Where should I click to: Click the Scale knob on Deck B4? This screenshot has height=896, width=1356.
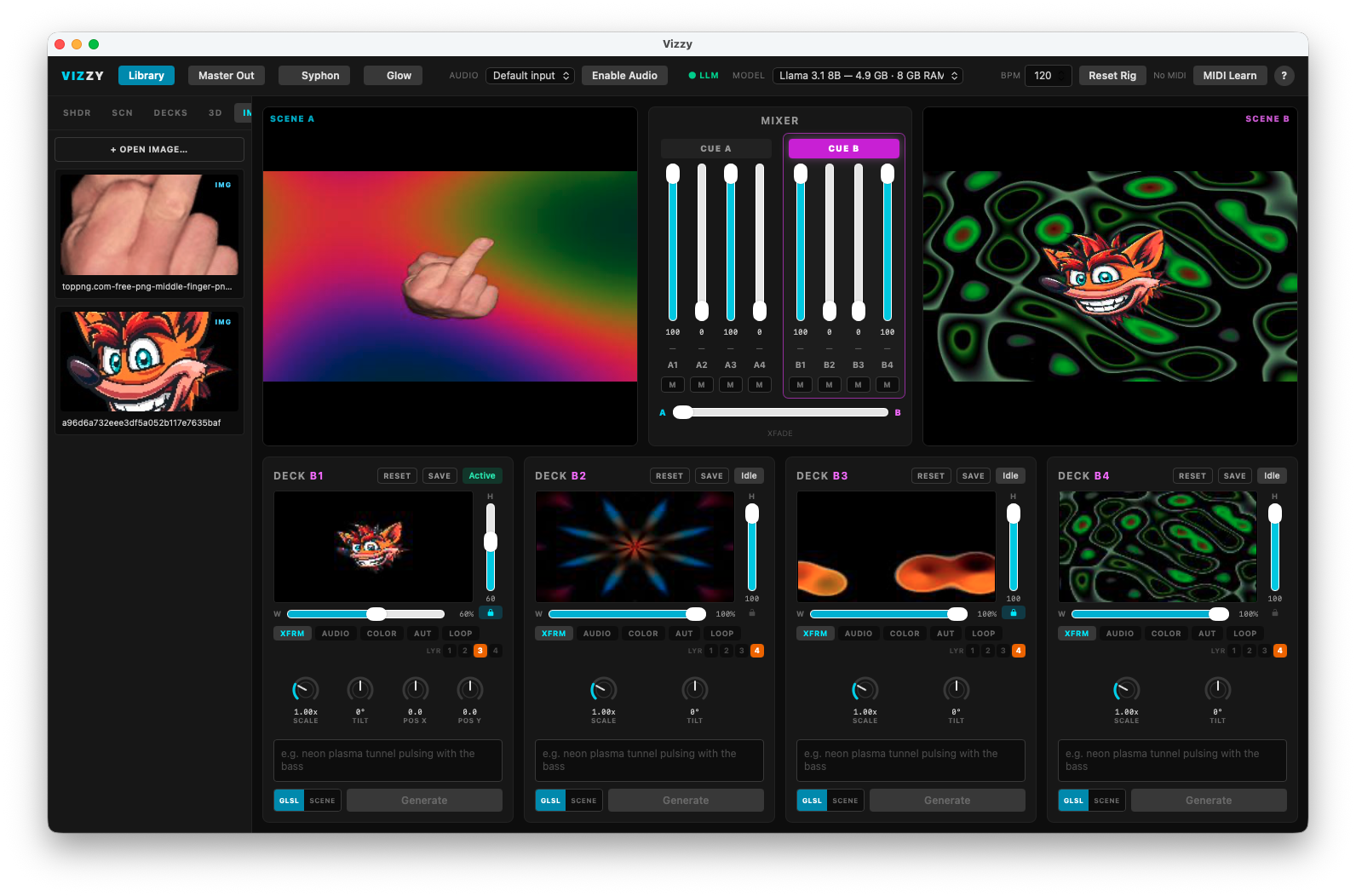[x=1127, y=689]
